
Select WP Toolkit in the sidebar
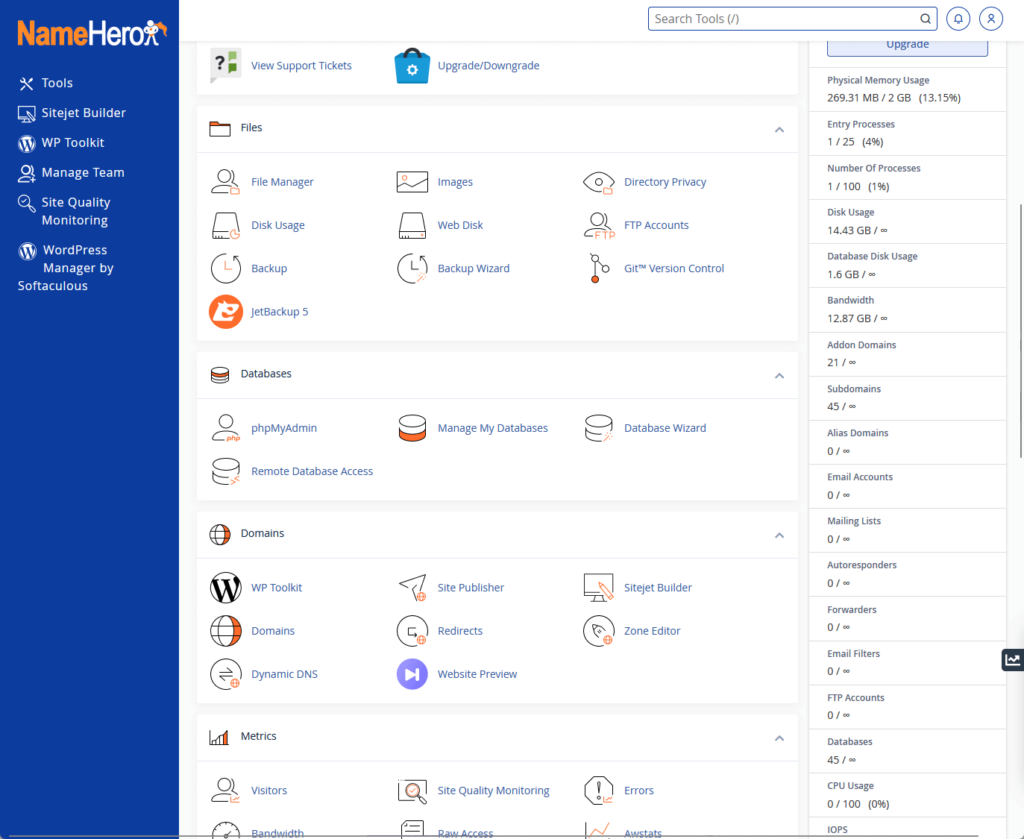[72, 143]
